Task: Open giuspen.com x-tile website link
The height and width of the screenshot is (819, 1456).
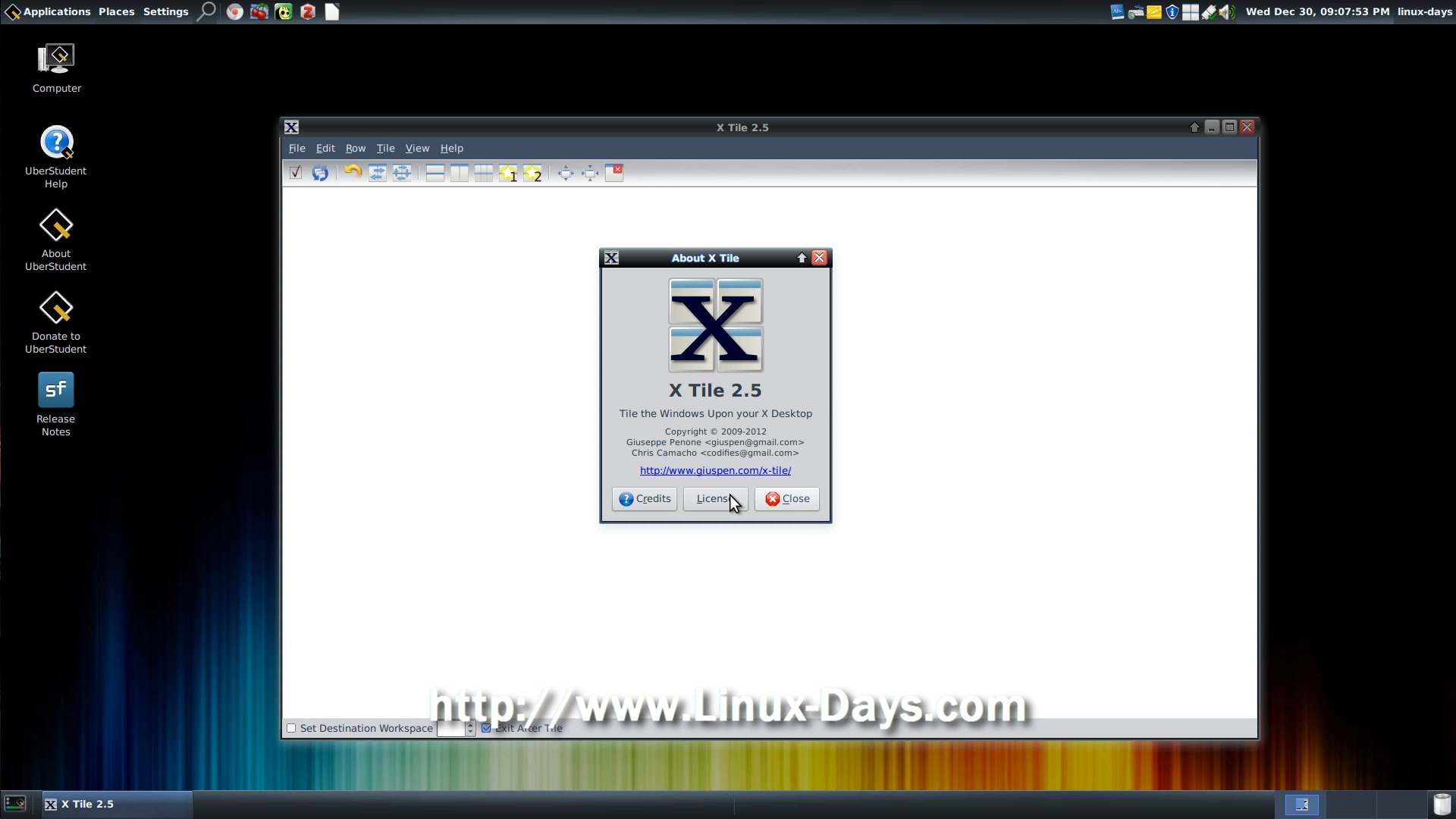Action: pyautogui.click(x=715, y=470)
